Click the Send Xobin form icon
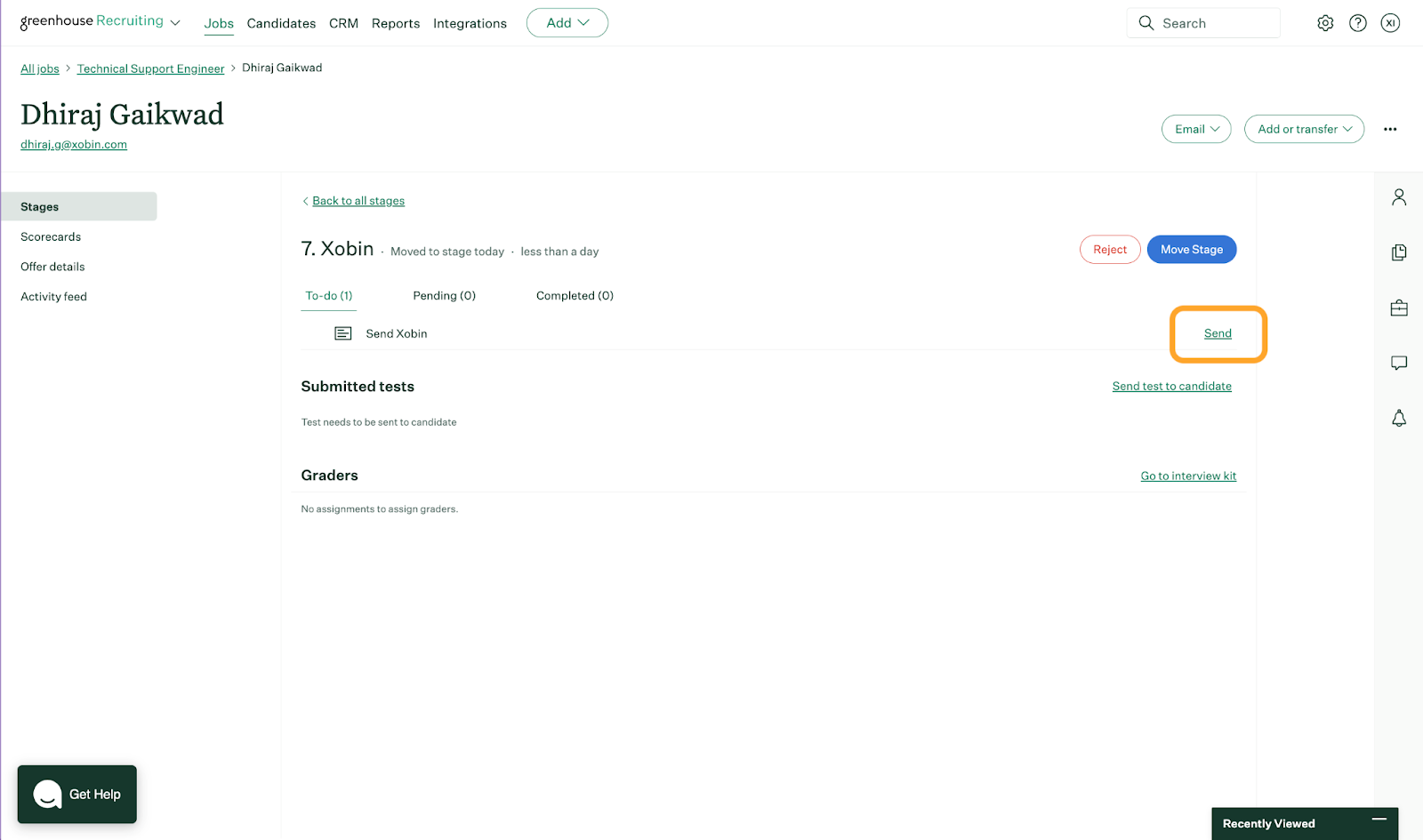This screenshot has width=1423, height=840. click(343, 333)
